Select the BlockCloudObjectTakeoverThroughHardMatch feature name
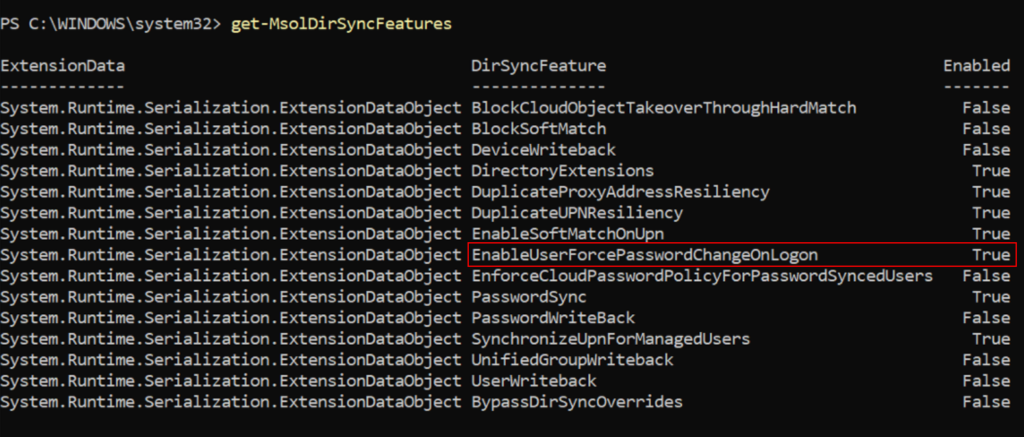Image resolution: width=1024 pixels, height=437 pixels. (x=664, y=107)
